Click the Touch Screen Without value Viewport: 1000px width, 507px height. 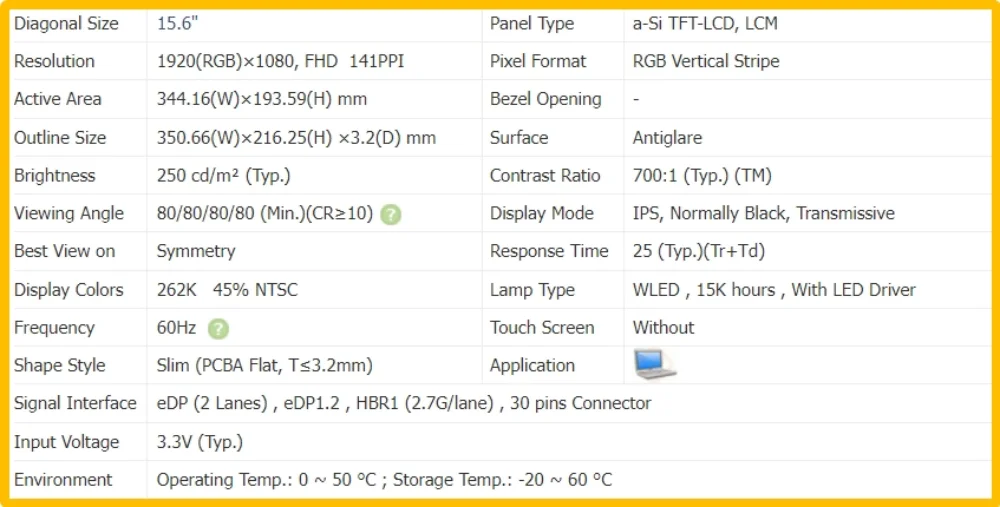point(663,327)
